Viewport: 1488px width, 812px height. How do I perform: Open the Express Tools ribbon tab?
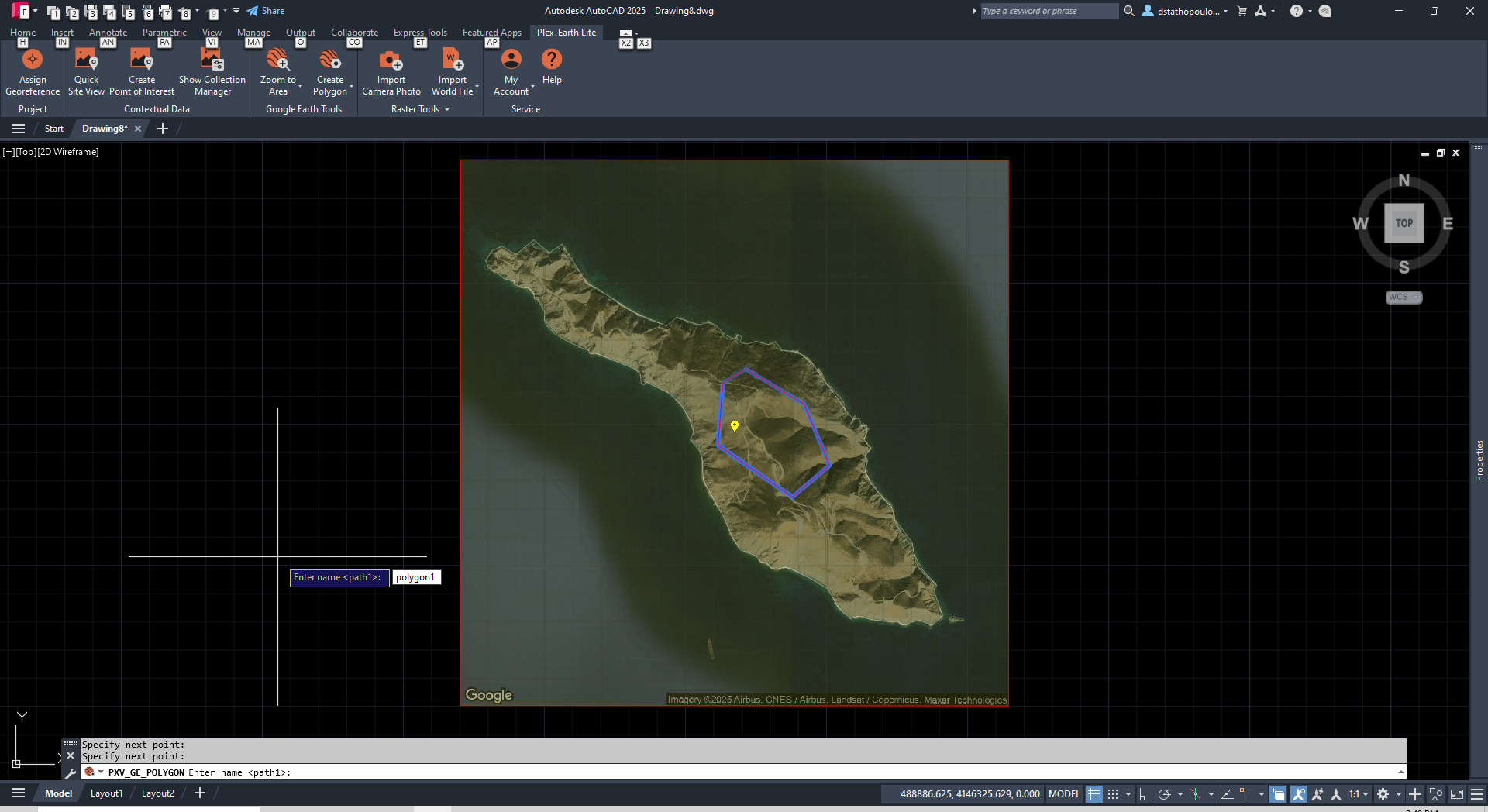pos(420,33)
